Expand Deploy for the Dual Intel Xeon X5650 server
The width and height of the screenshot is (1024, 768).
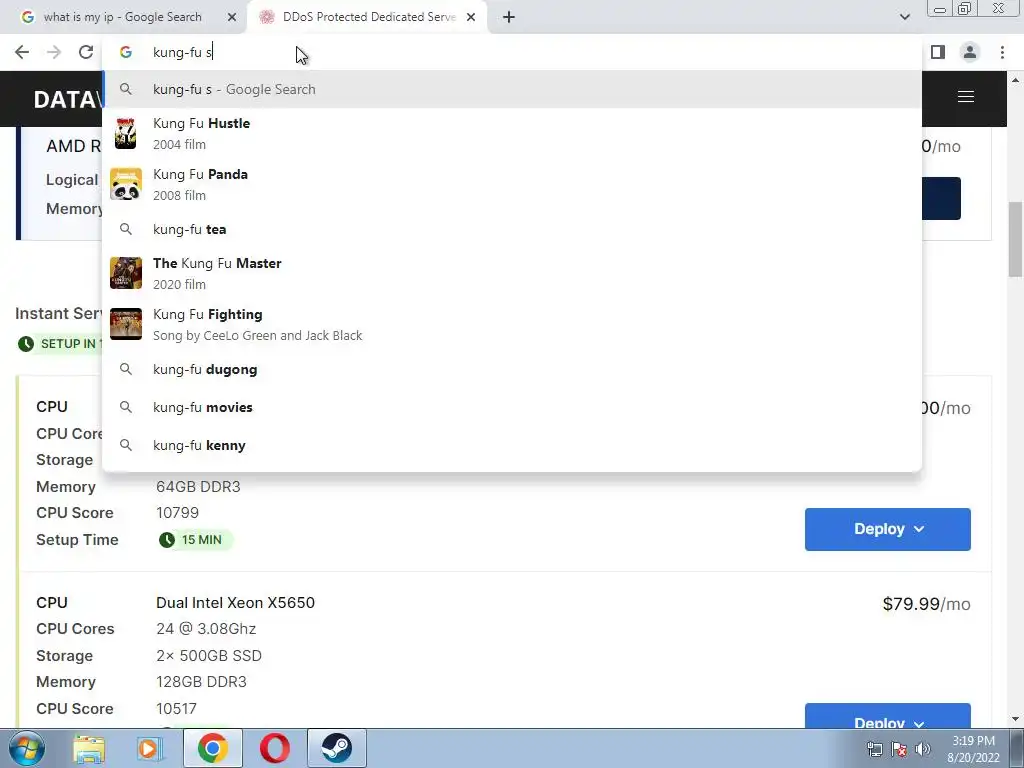tap(888, 716)
